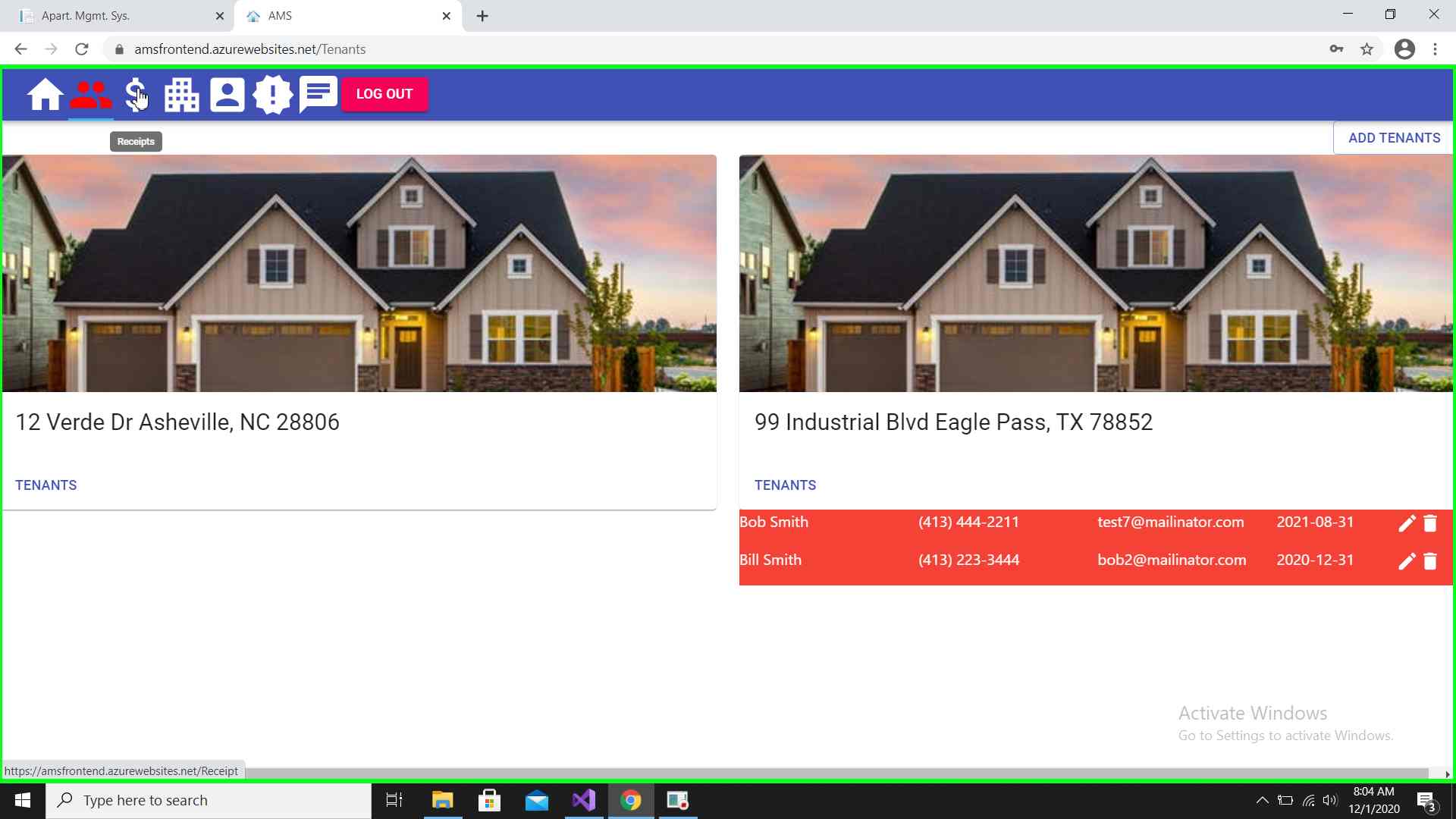
Task: Click the 99 Industrial Blvd house image
Action: tap(1096, 273)
